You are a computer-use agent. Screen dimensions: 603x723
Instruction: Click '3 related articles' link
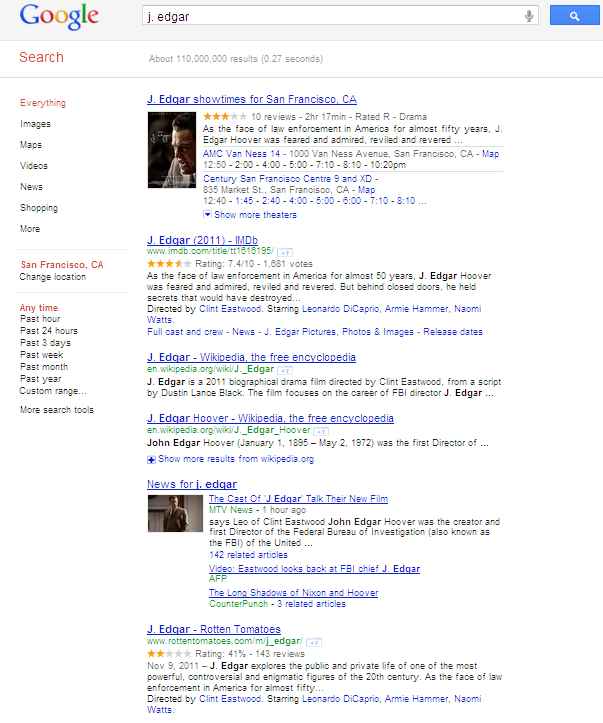(311, 604)
